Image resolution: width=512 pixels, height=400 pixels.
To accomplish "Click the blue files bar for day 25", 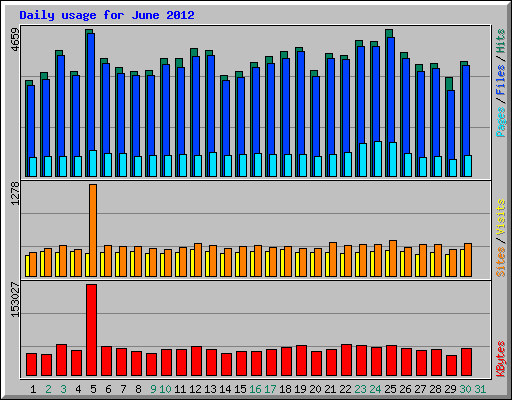I will (391, 90).
